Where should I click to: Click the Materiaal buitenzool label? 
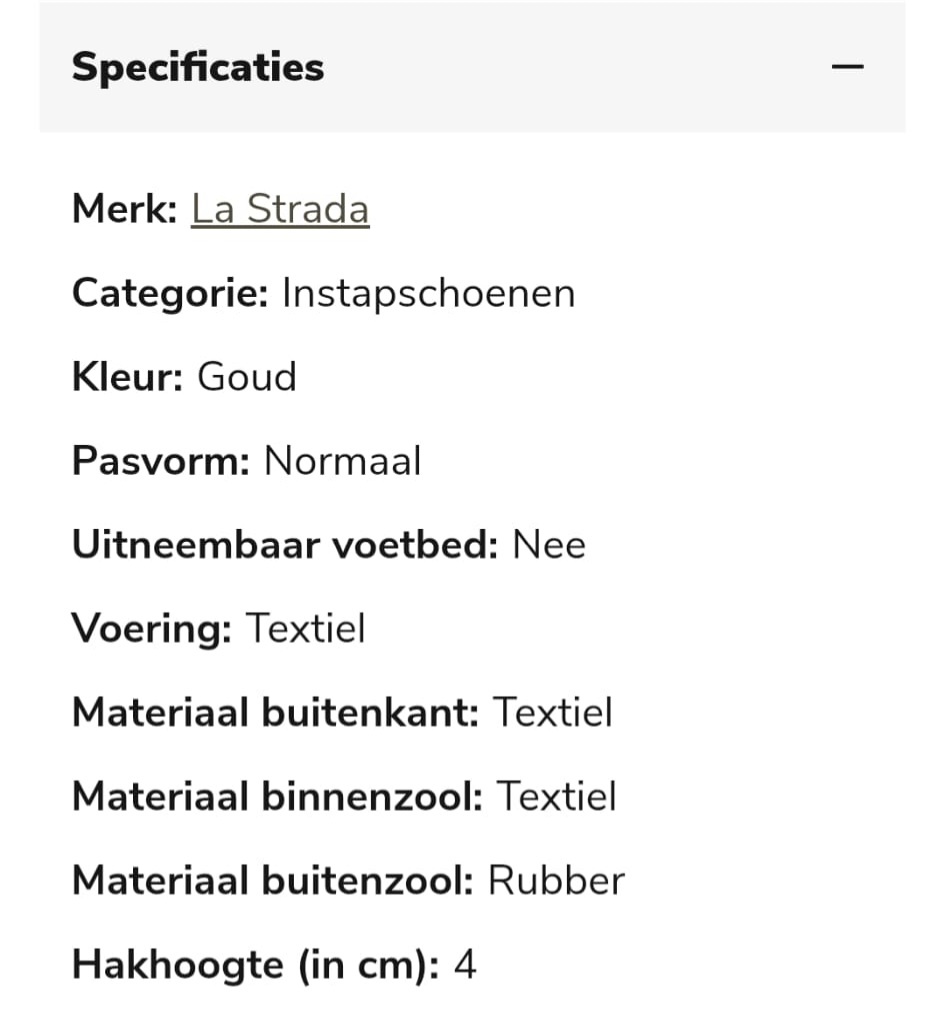click(272, 881)
